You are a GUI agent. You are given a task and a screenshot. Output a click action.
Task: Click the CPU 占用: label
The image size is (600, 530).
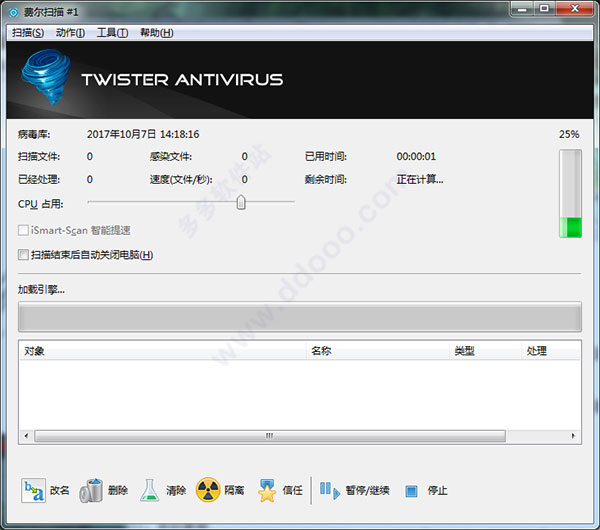(41, 204)
